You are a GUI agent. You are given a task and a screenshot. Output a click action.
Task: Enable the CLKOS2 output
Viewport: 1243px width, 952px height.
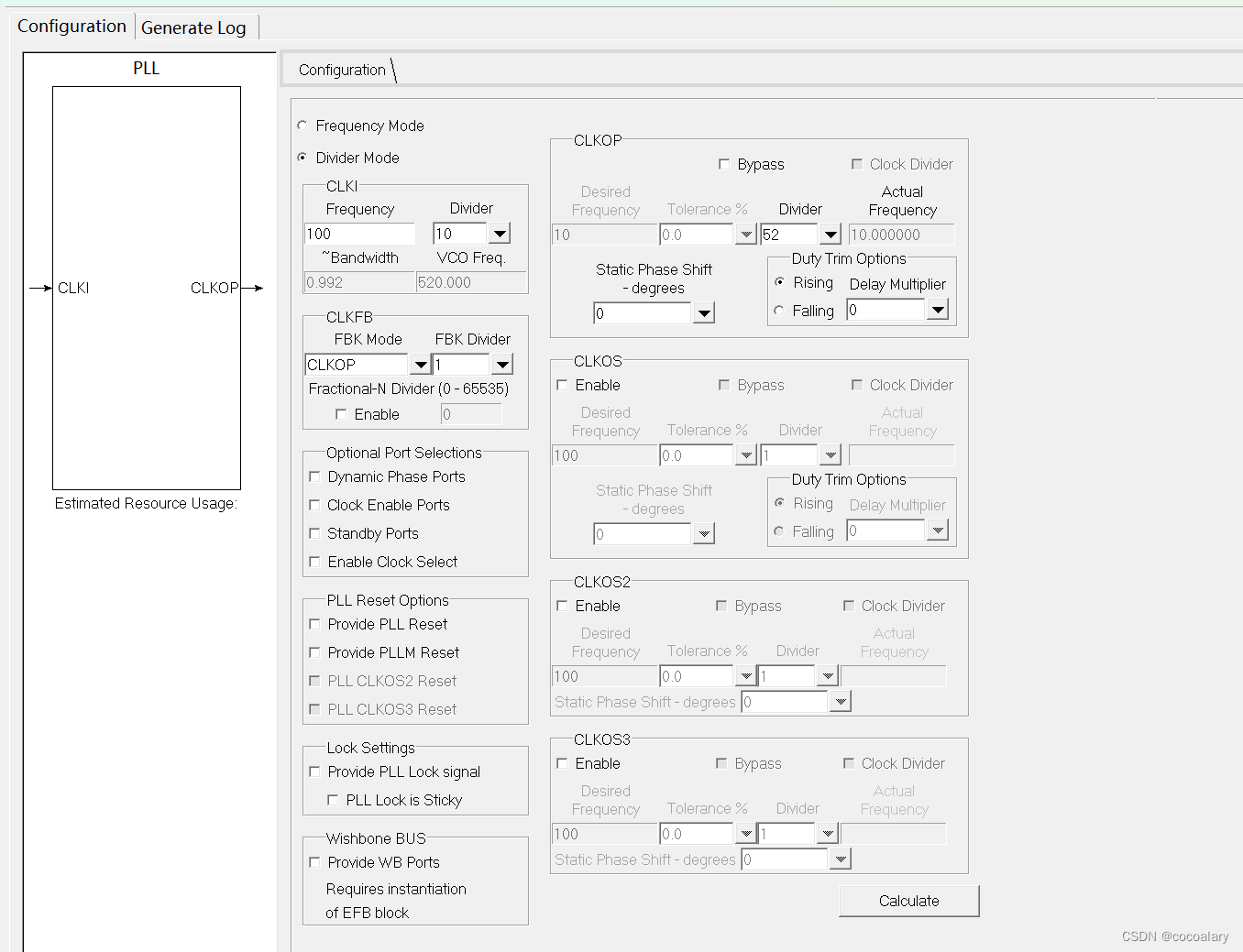click(x=562, y=606)
